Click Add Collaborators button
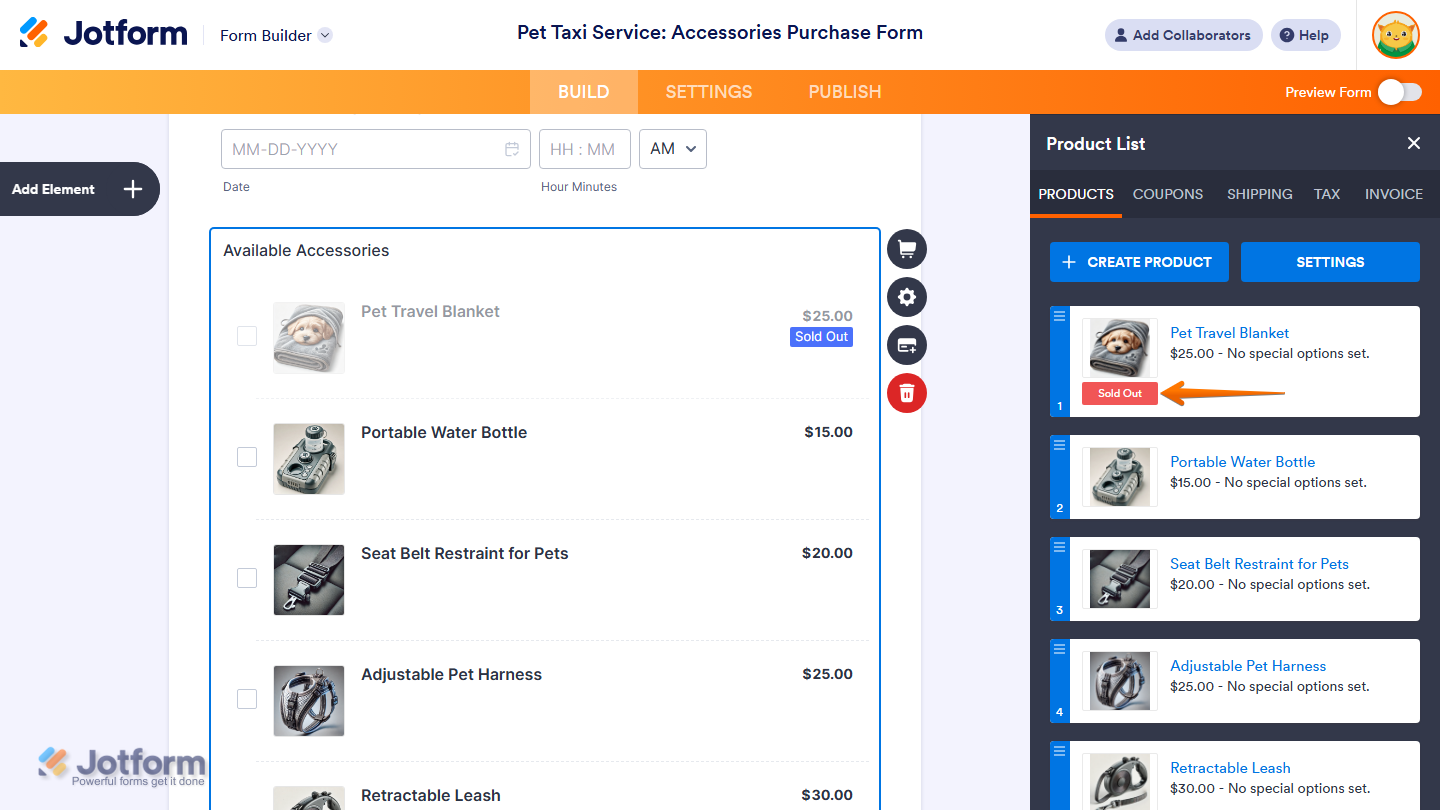 click(x=1183, y=35)
